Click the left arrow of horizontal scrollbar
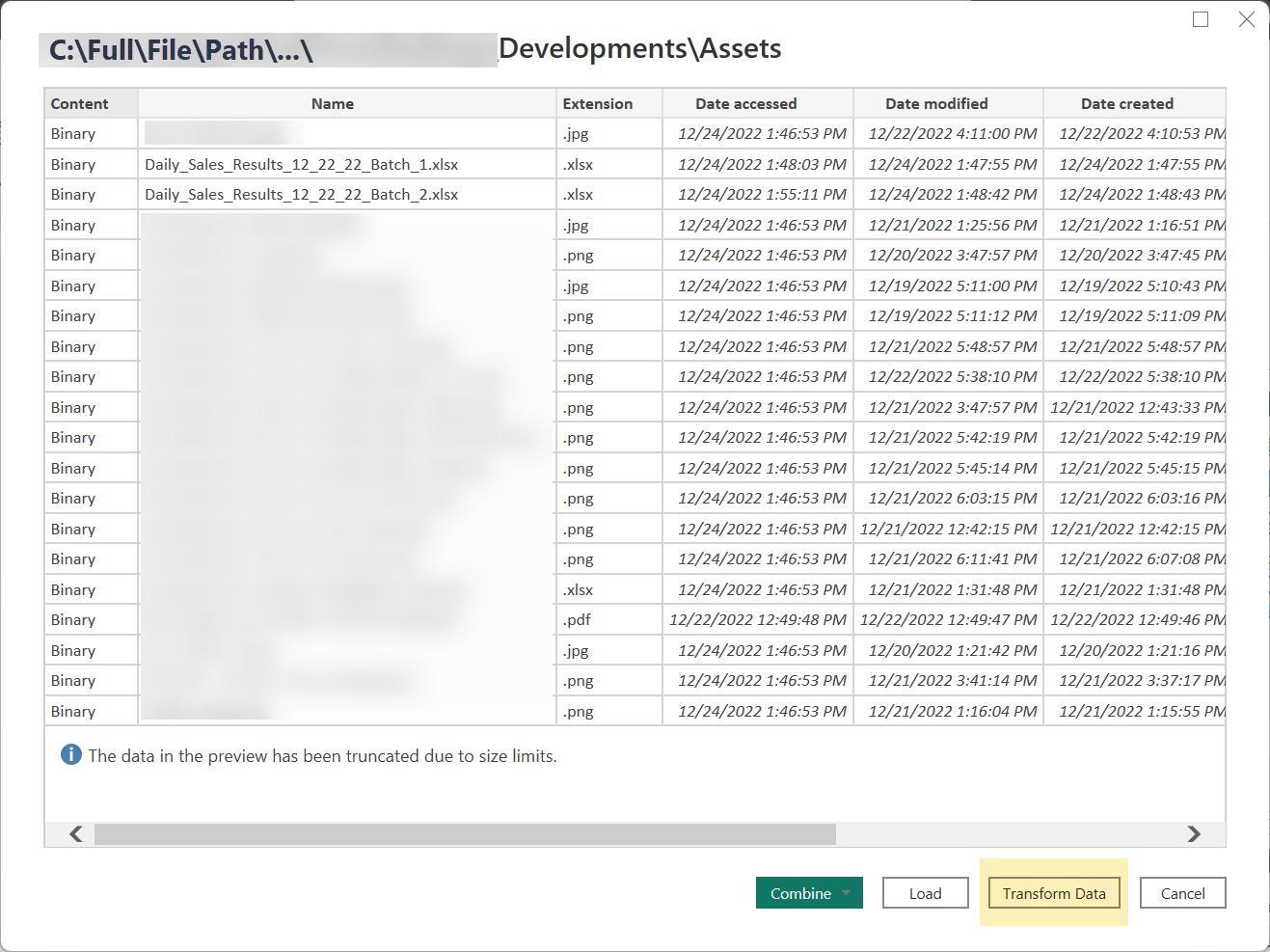Image resolution: width=1270 pixels, height=952 pixels. 76,834
